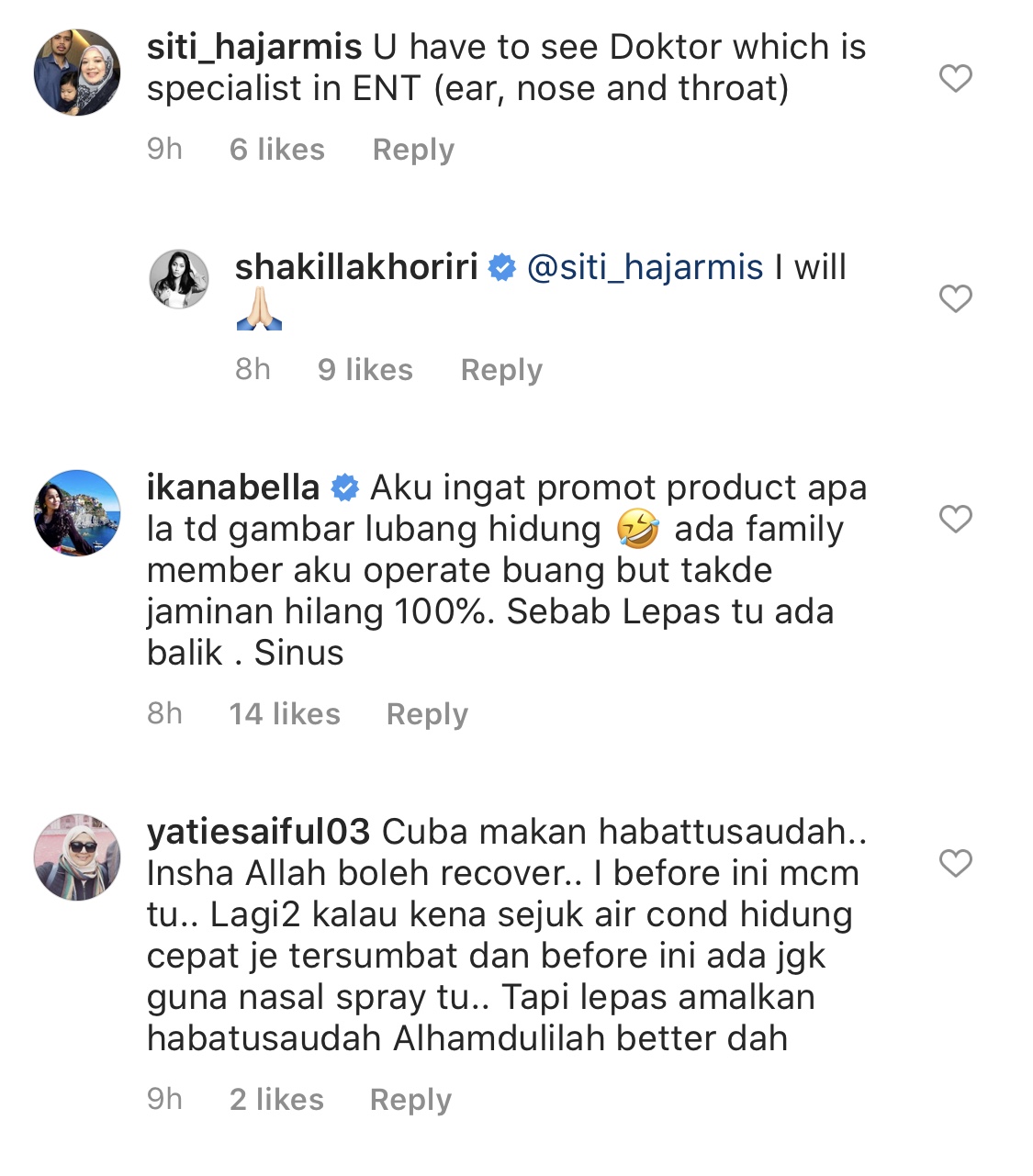
Task: View the 14 likes list
Action: tap(285, 713)
